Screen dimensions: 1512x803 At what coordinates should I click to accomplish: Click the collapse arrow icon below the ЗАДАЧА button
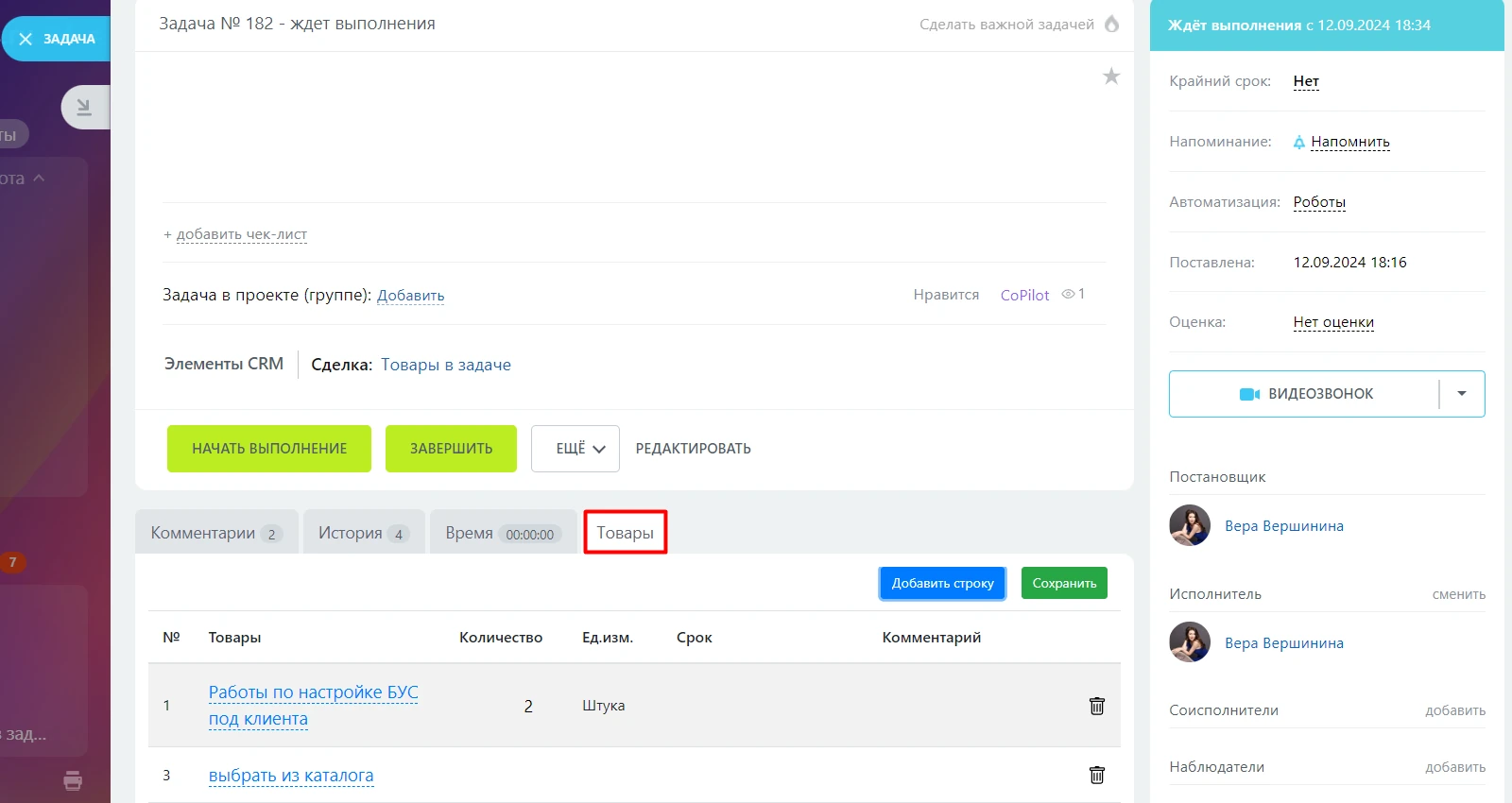pos(84,107)
